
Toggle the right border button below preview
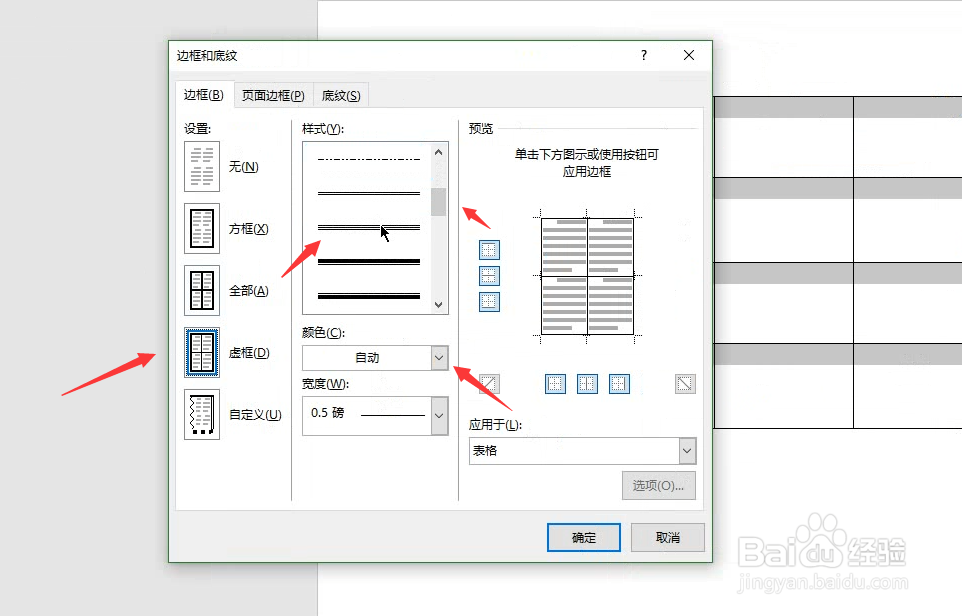click(619, 384)
